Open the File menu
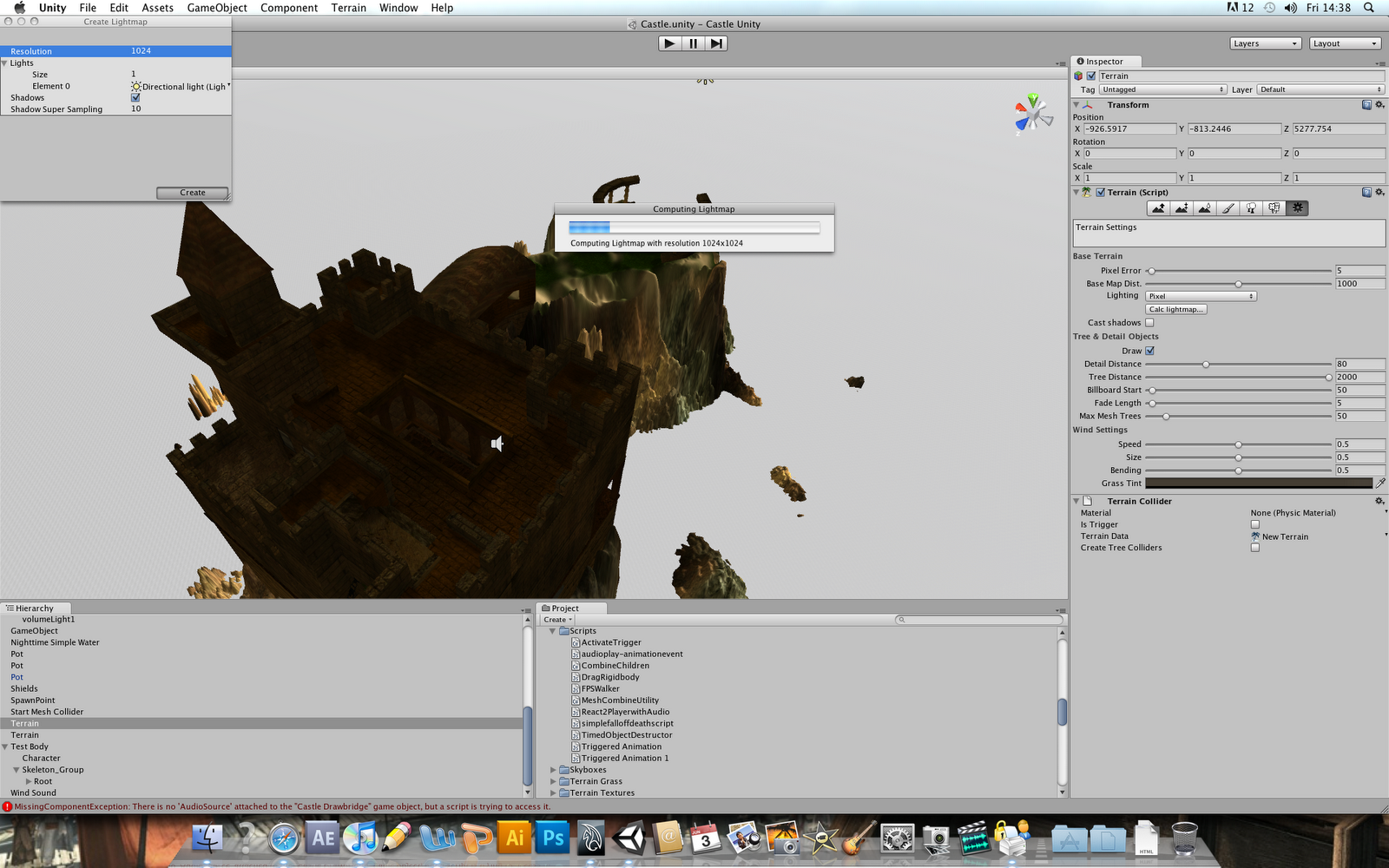The height and width of the screenshot is (868, 1389). 88,8
